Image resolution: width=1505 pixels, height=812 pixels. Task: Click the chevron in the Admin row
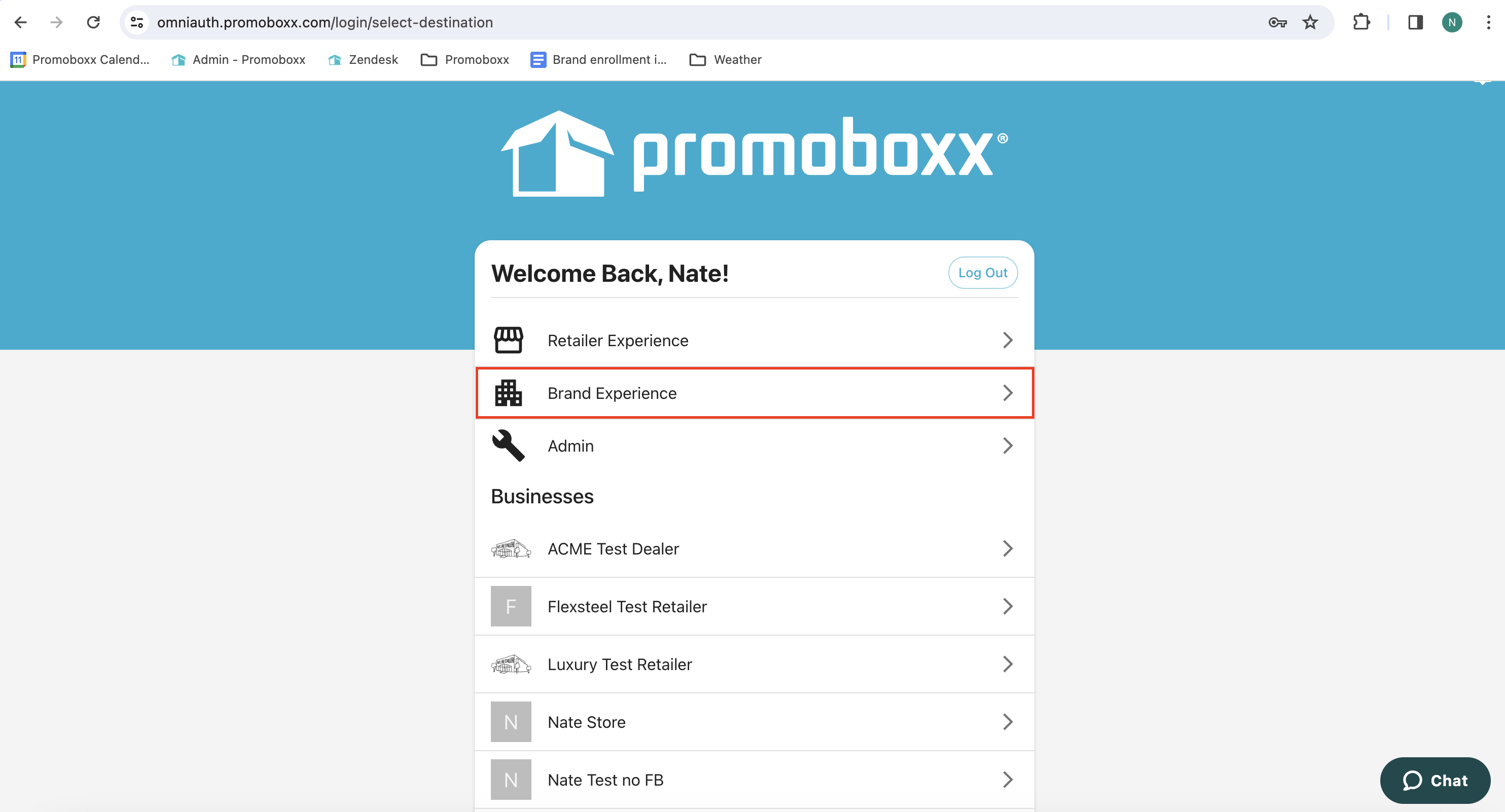click(x=1008, y=446)
